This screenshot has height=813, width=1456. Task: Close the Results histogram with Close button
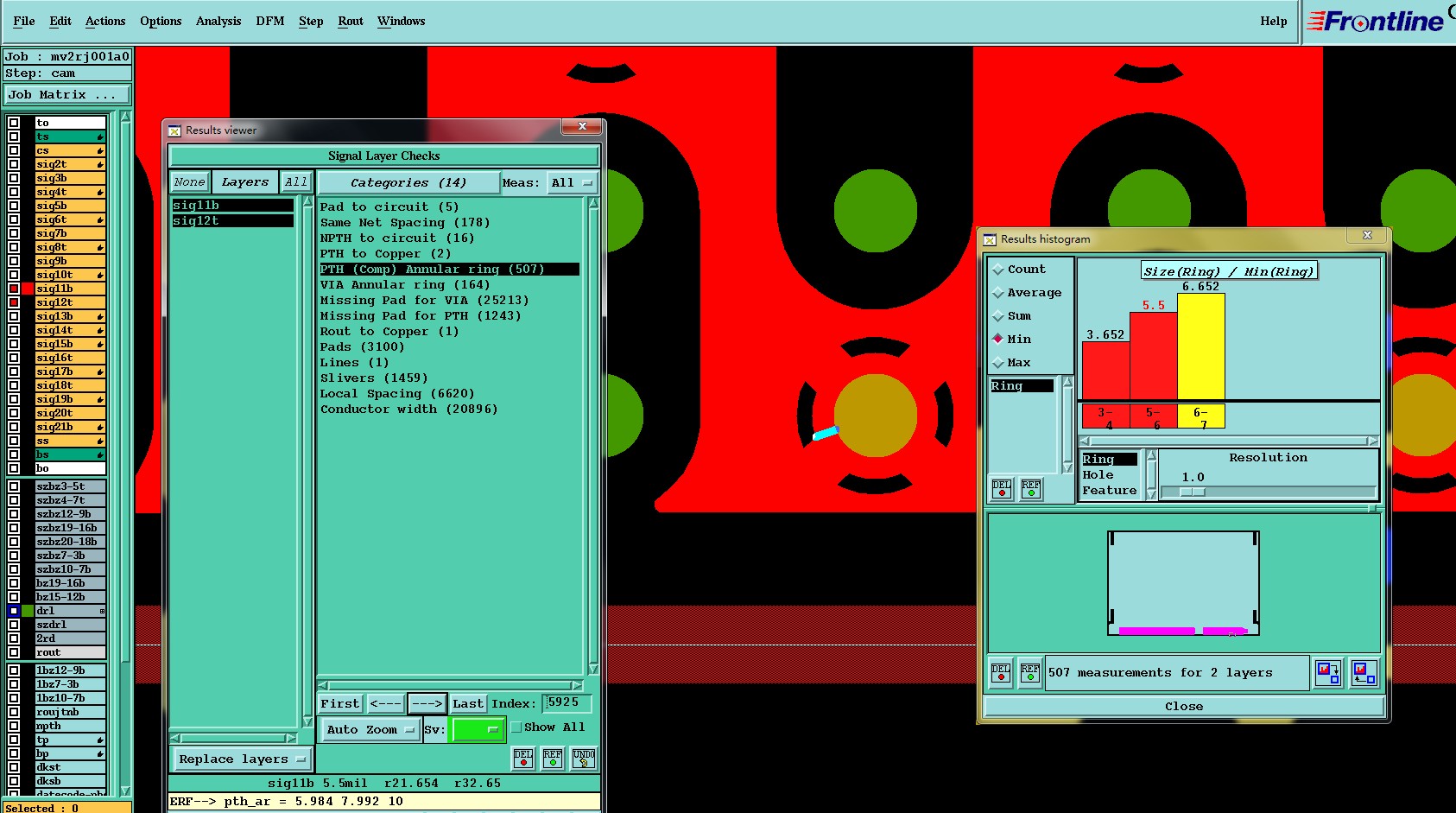(1183, 707)
